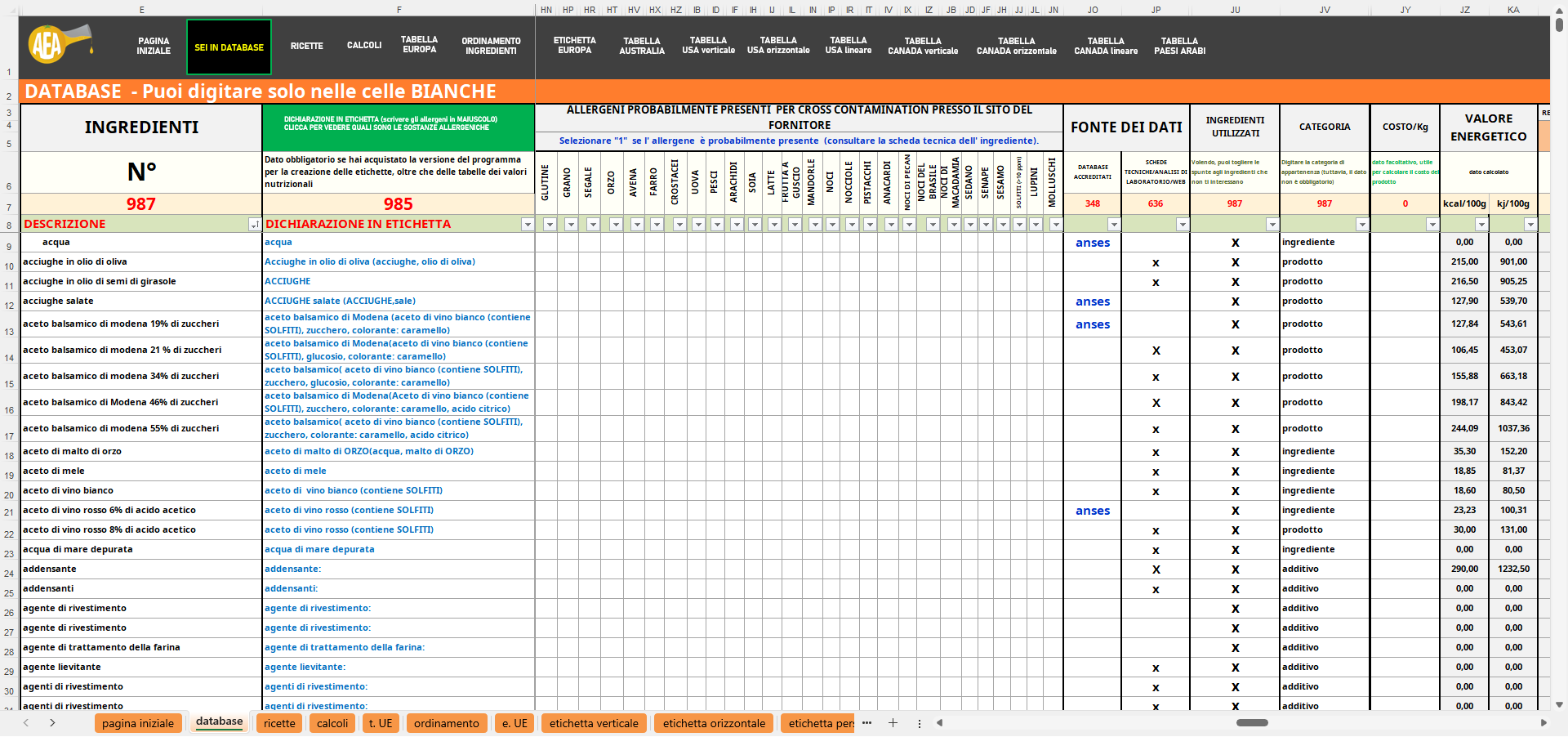Select kcal value 290,00 for addensante

tap(1464, 569)
